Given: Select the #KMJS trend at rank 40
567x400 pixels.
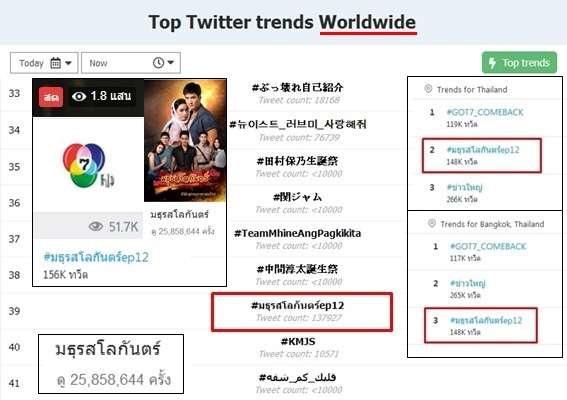Looking at the screenshot, I should pyautogui.click(x=298, y=341).
